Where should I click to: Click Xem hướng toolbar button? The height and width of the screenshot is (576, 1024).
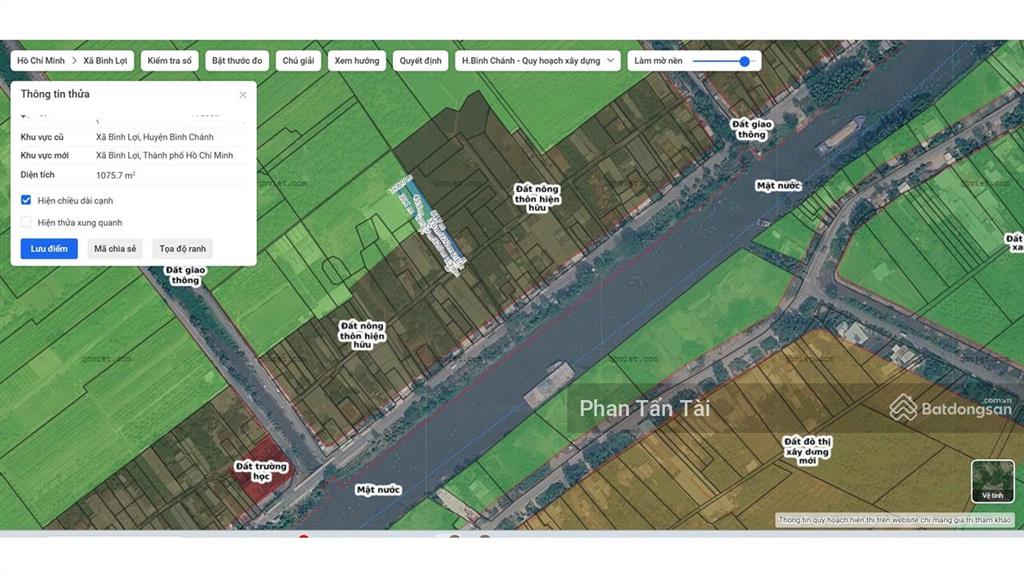(x=357, y=61)
